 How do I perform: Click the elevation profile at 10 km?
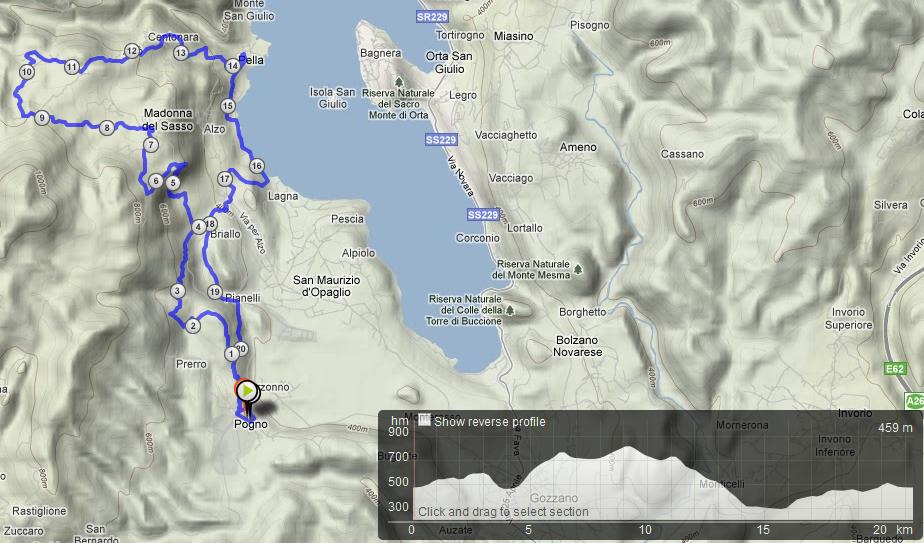point(646,482)
